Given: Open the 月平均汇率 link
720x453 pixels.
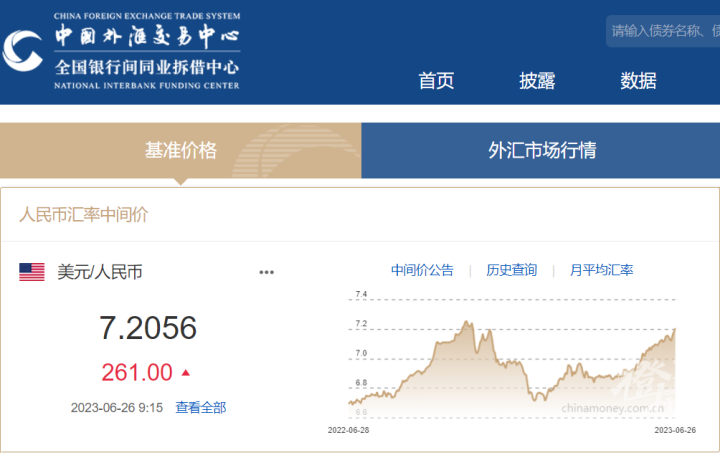Looking at the screenshot, I should click(601, 270).
